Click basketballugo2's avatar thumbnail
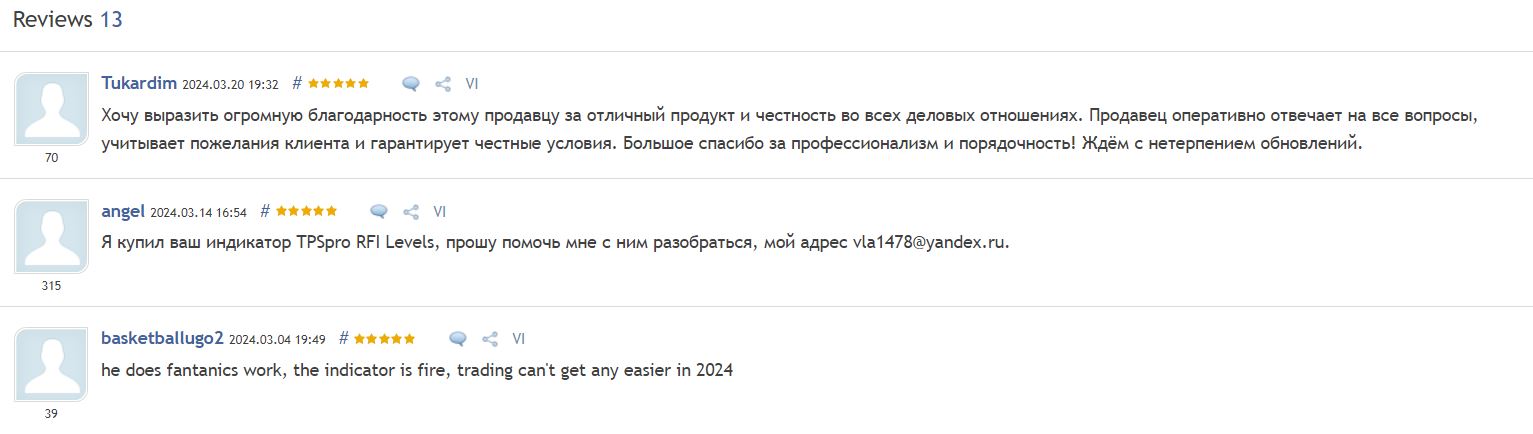The height and width of the screenshot is (434, 1533). 51,365
